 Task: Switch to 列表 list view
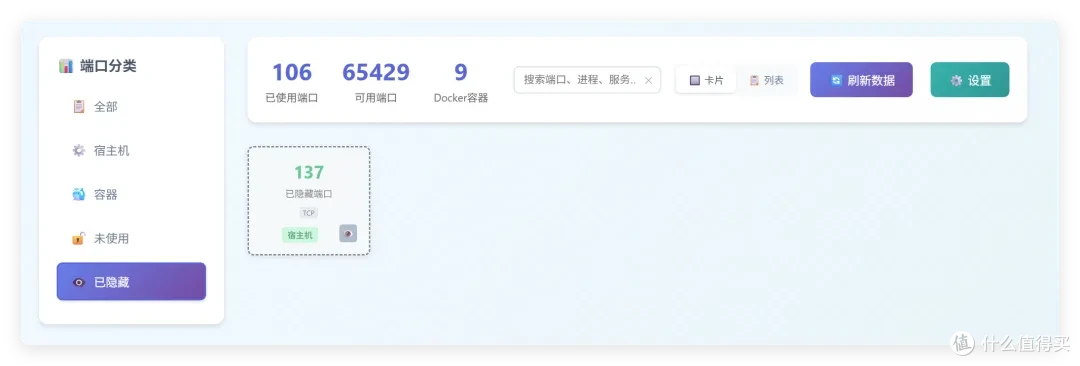(766, 80)
